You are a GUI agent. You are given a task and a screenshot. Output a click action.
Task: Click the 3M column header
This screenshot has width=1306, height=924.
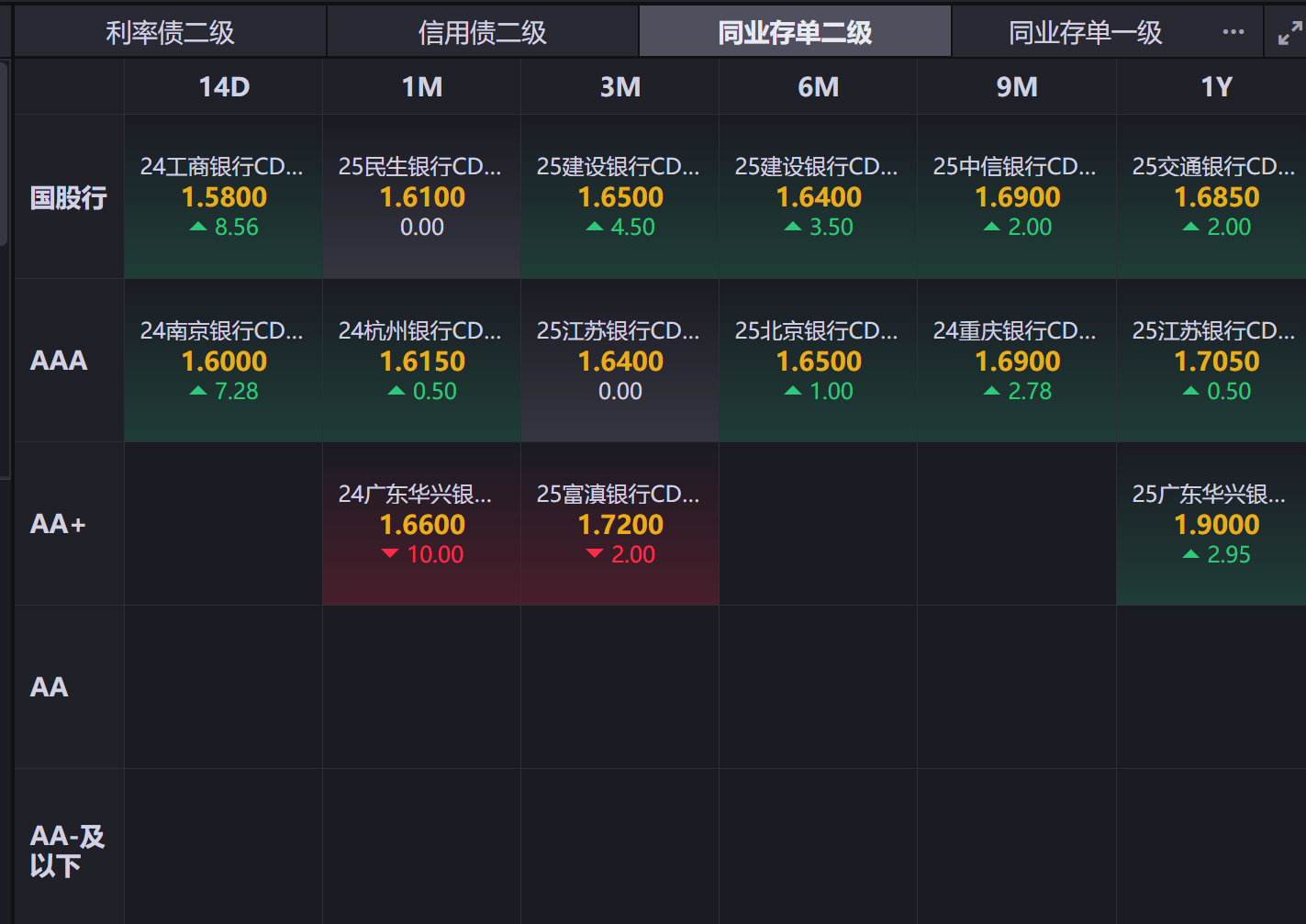point(620,87)
